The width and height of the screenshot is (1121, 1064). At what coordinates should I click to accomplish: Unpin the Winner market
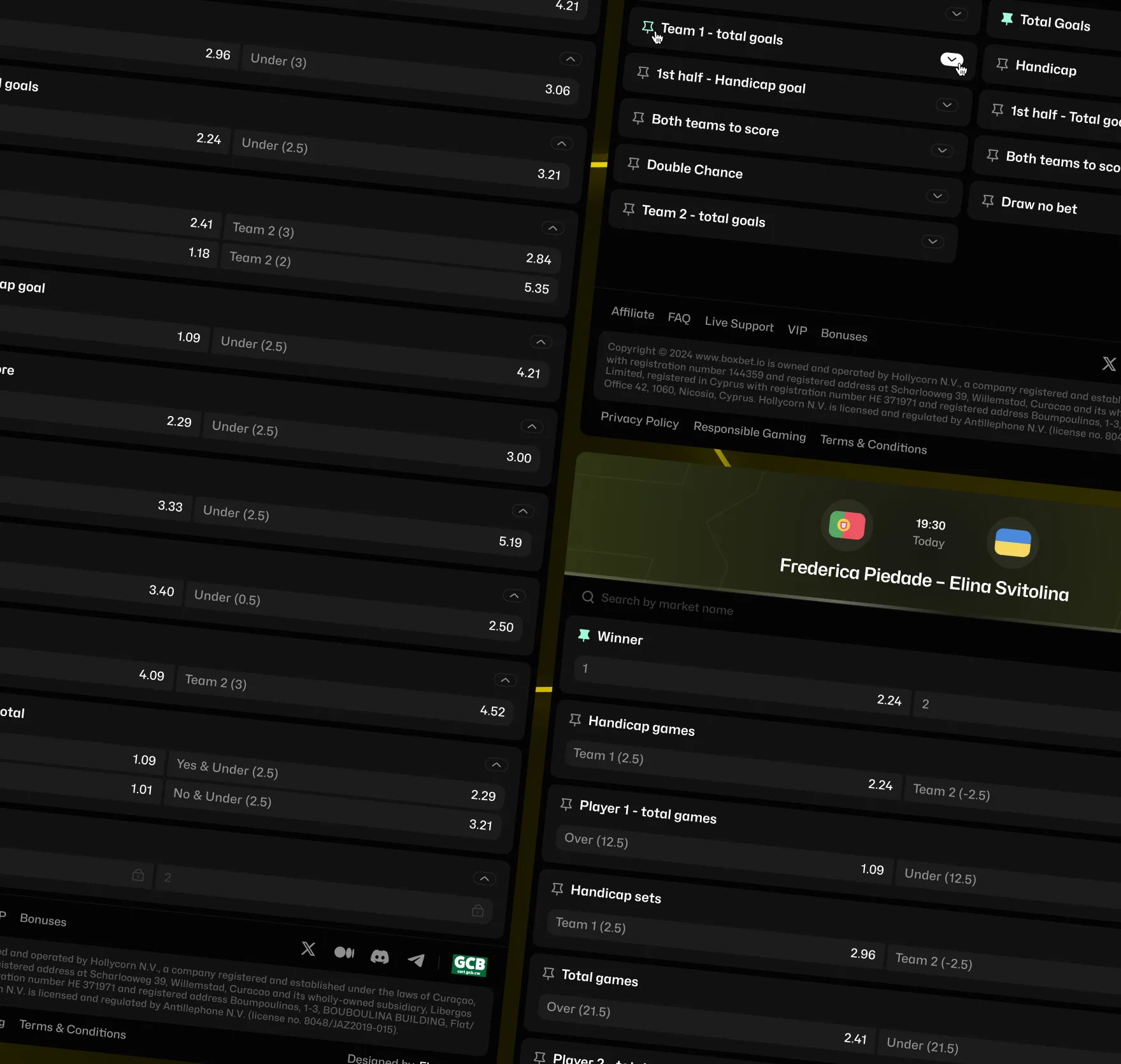point(584,635)
